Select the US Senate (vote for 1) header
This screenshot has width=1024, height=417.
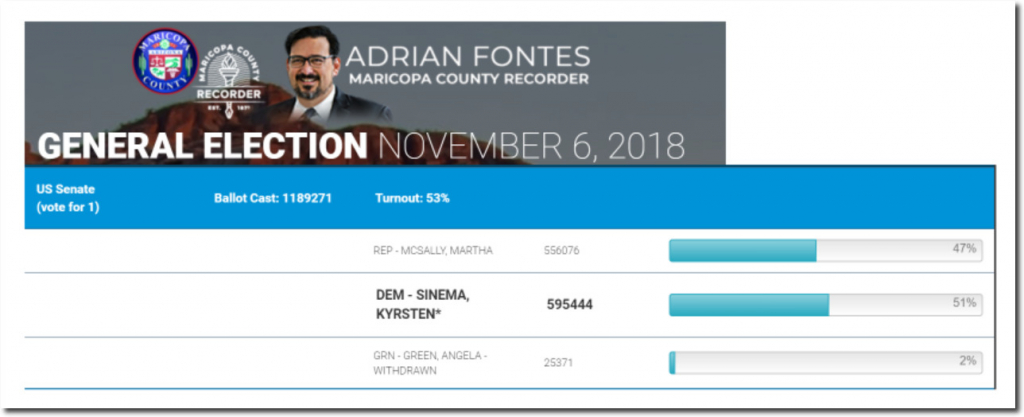[x=68, y=199]
